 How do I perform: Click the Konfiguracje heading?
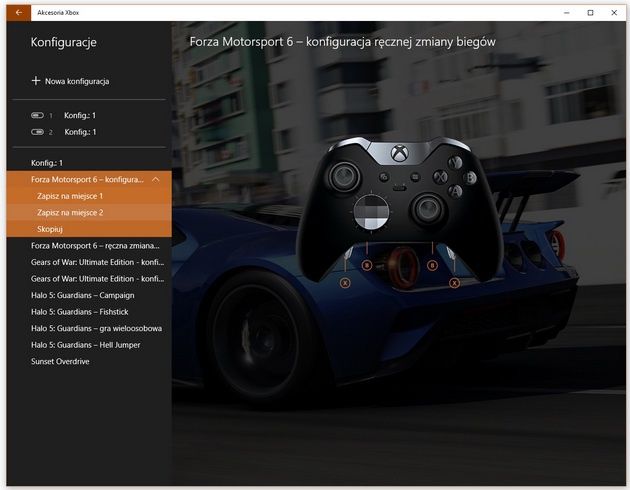(x=63, y=42)
